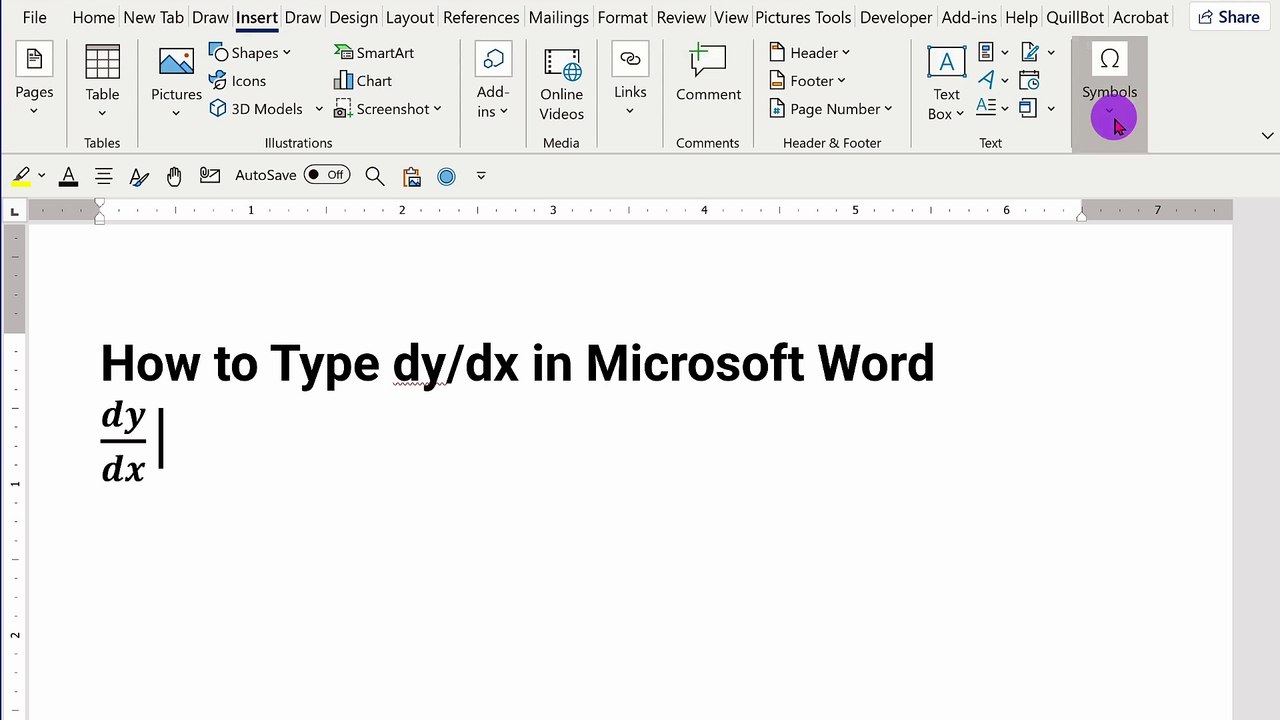Viewport: 1280px width, 720px height.
Task: Open the Screenshot dropdown arrow
Action: point(437,109)
